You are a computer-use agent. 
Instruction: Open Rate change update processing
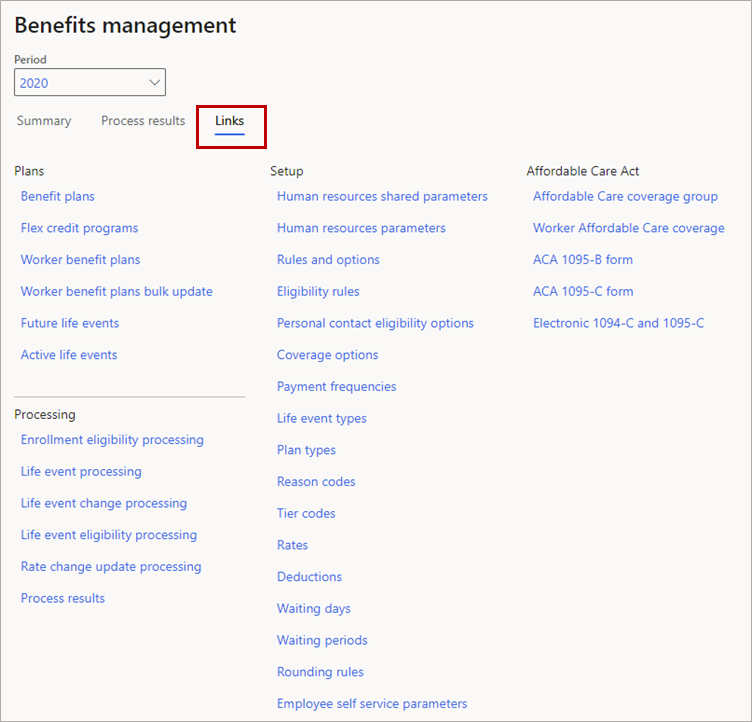point(111,567)
